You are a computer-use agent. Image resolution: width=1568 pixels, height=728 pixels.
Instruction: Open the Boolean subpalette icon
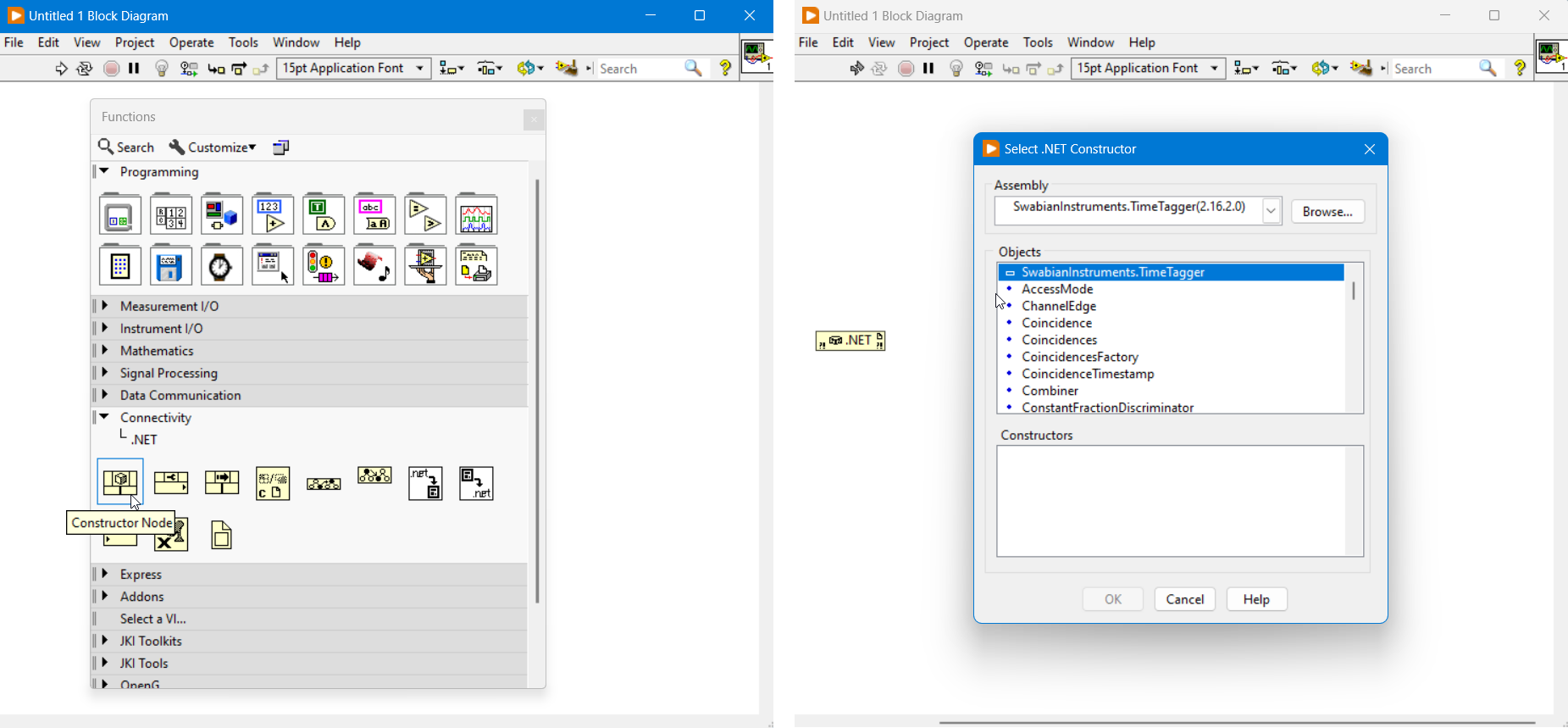324,215
